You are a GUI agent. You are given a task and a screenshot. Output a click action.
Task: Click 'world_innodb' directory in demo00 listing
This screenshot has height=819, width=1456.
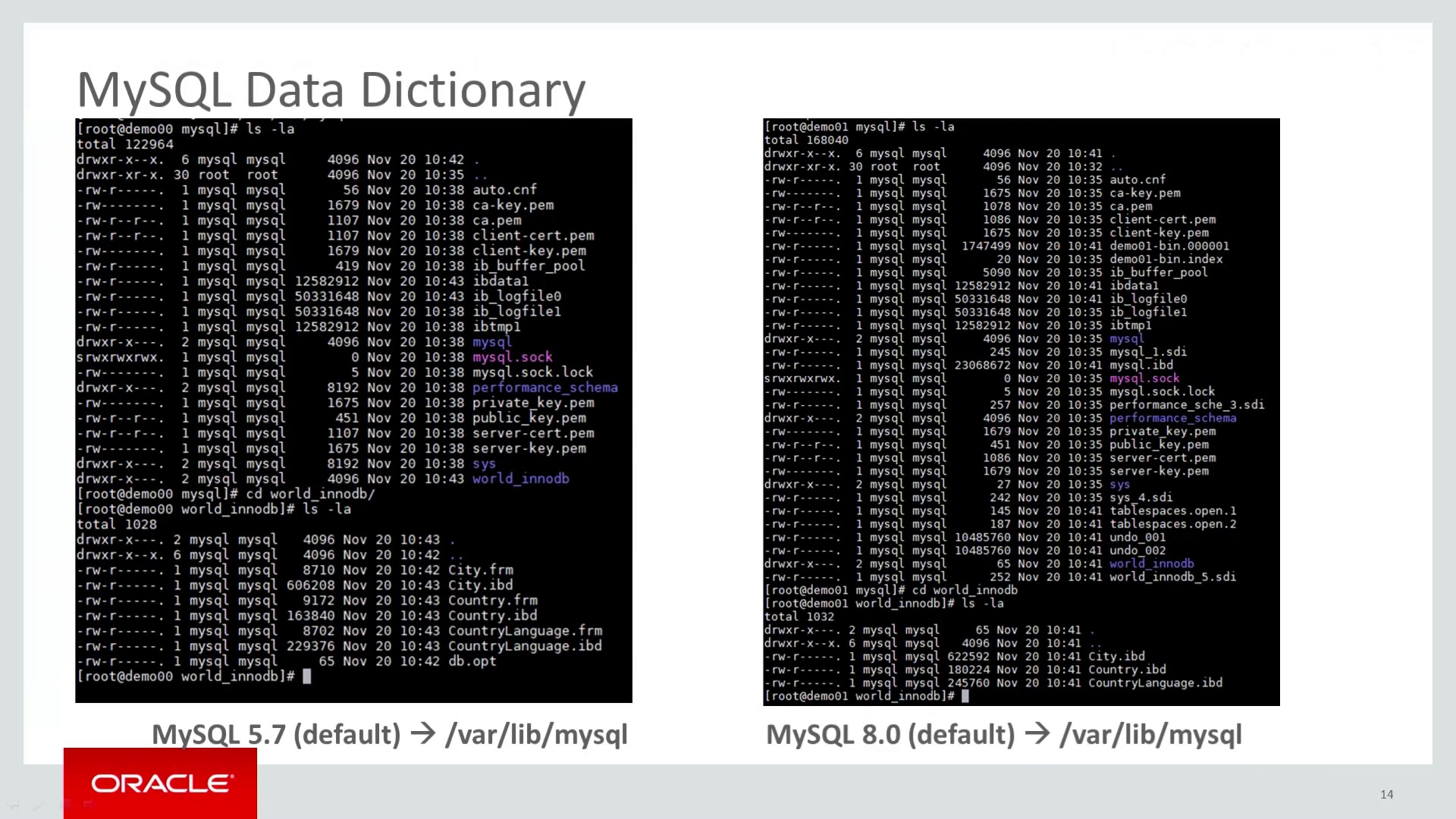coord(521,479)
